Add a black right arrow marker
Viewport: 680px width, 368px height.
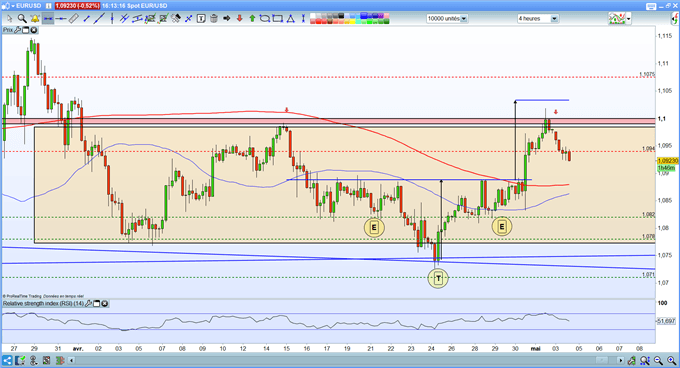pos(226,19)
